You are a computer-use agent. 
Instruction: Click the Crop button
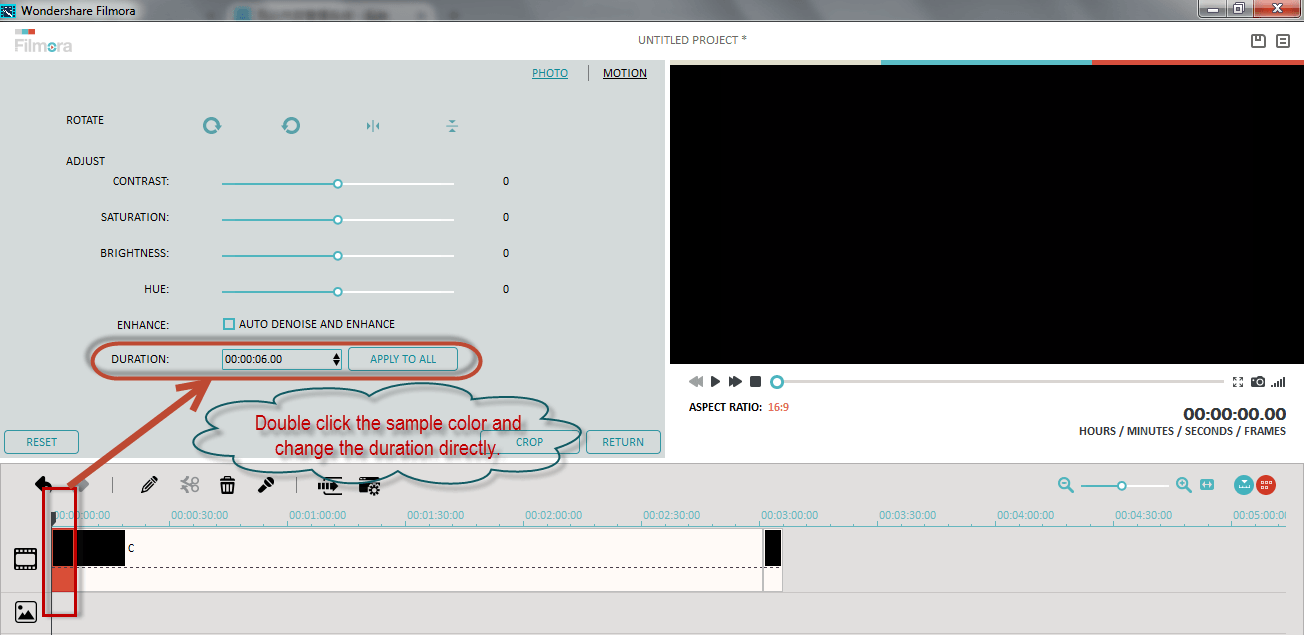click(530, 442)
